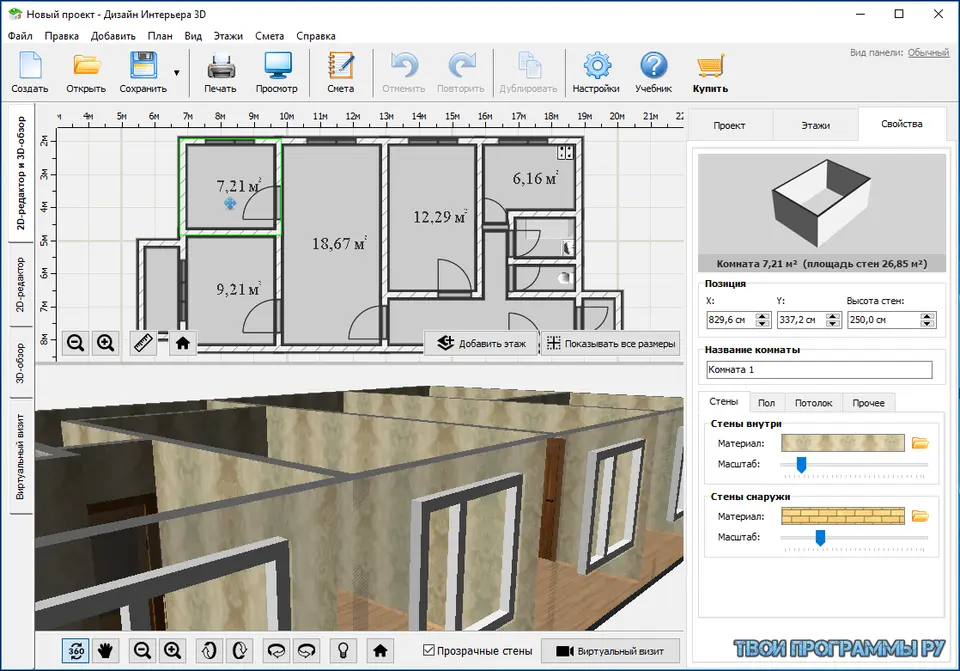Click the Повторить redo arrow
Screen dimensions: 960x671
(460, 72)
